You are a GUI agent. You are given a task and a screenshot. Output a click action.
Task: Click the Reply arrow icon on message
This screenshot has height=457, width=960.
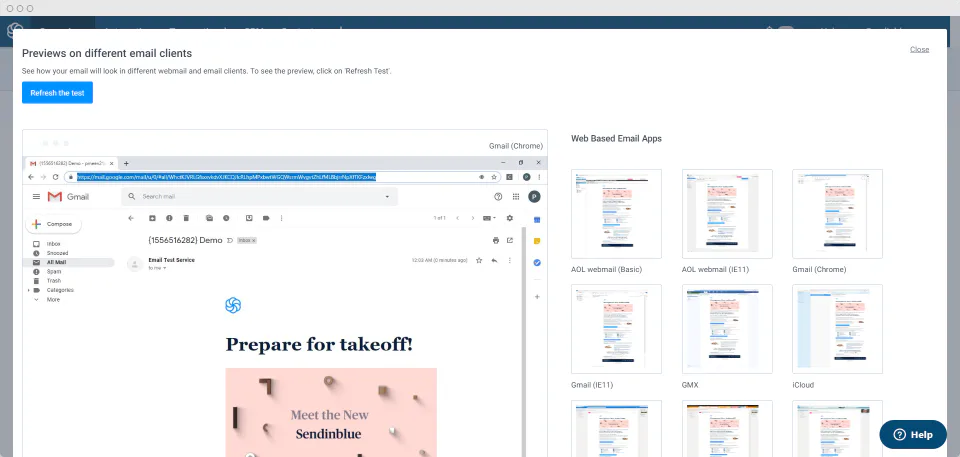[x=494, y=260]
